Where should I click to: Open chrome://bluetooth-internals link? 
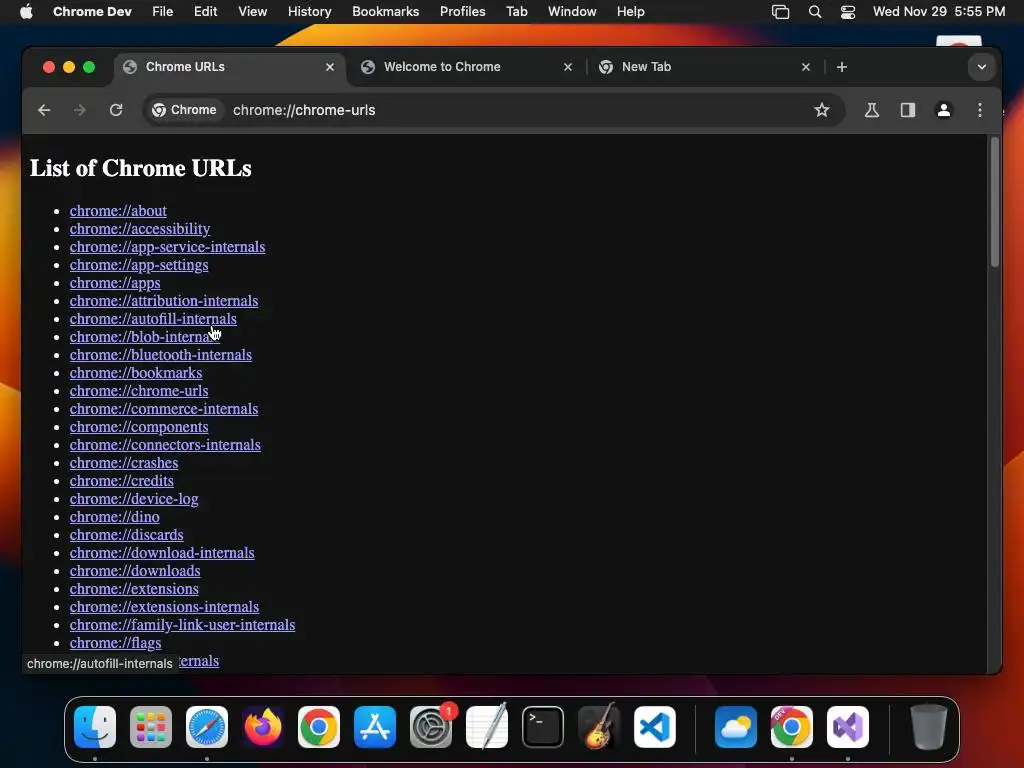(x=161, y=355)
